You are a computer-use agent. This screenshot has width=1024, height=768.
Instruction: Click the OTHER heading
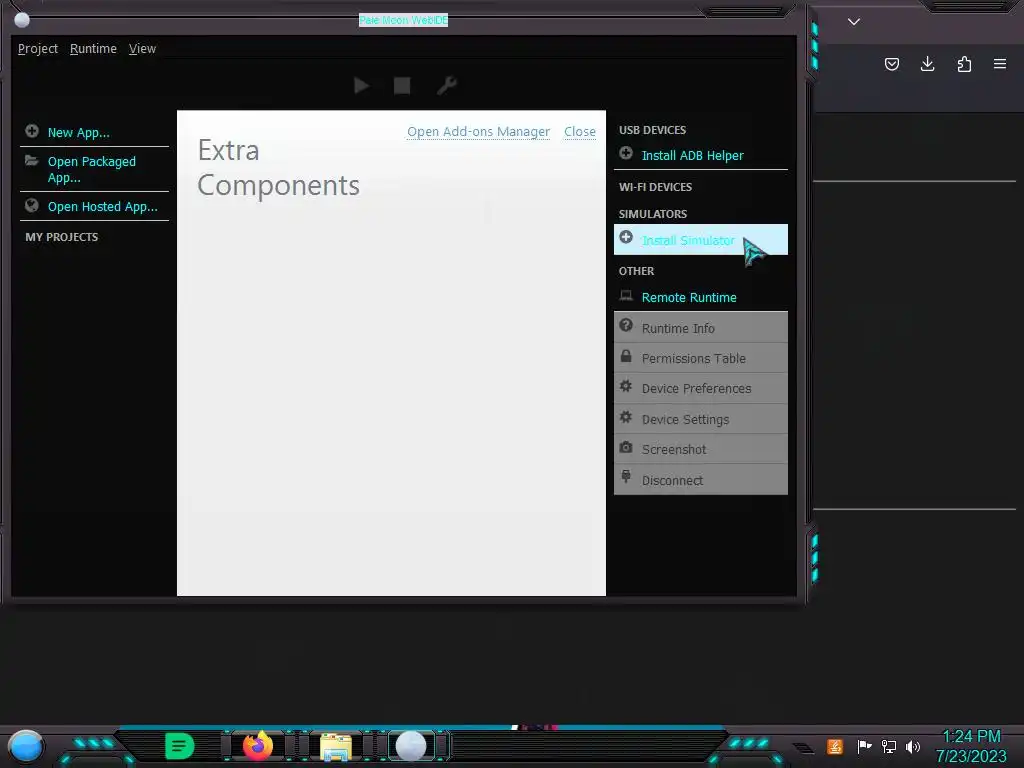[636, 271]
